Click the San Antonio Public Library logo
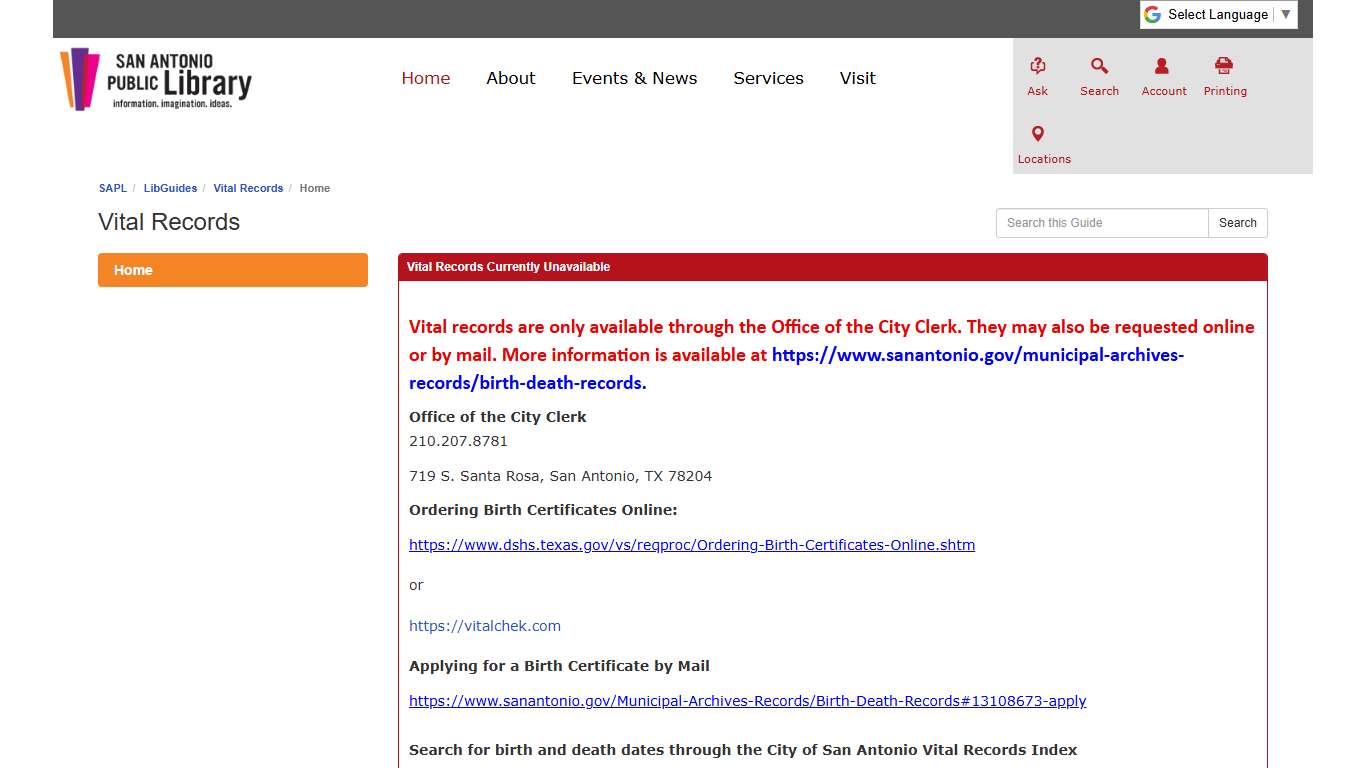This screenshot has width=1366, height=768. 155,78
